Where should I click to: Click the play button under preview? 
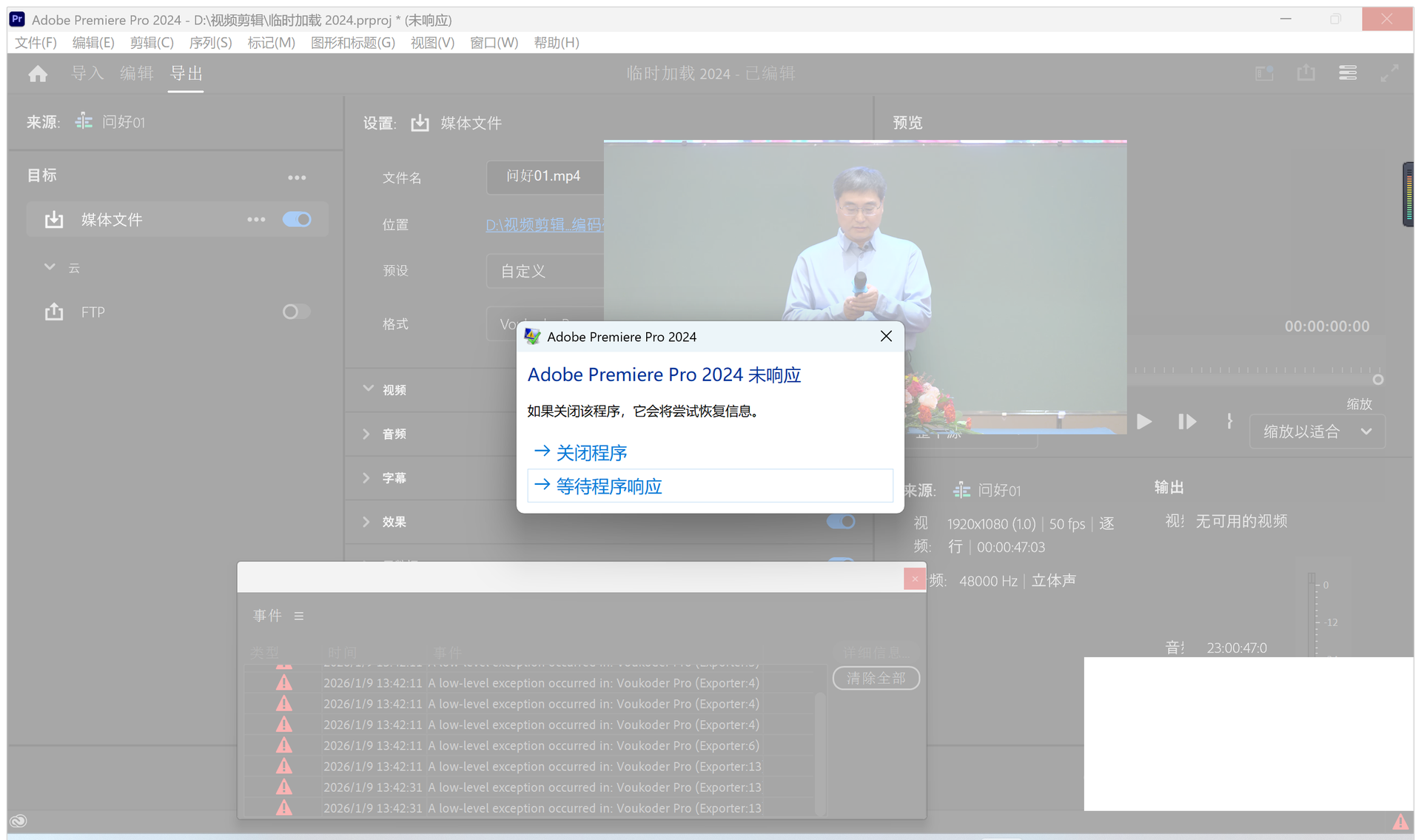tap(1144, 422)
